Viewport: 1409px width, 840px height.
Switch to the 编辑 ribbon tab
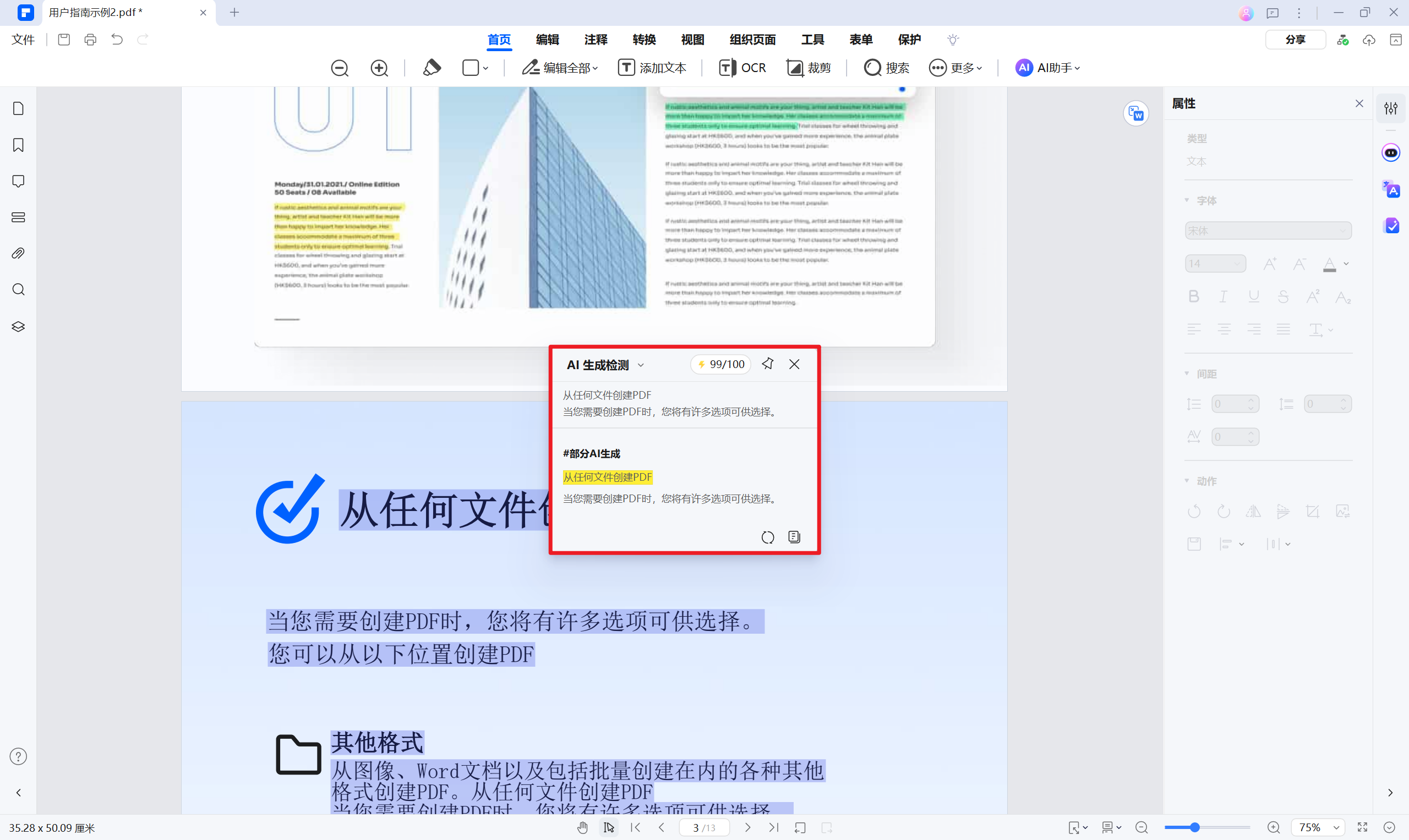pyautogui.click(x=547, y=40)
